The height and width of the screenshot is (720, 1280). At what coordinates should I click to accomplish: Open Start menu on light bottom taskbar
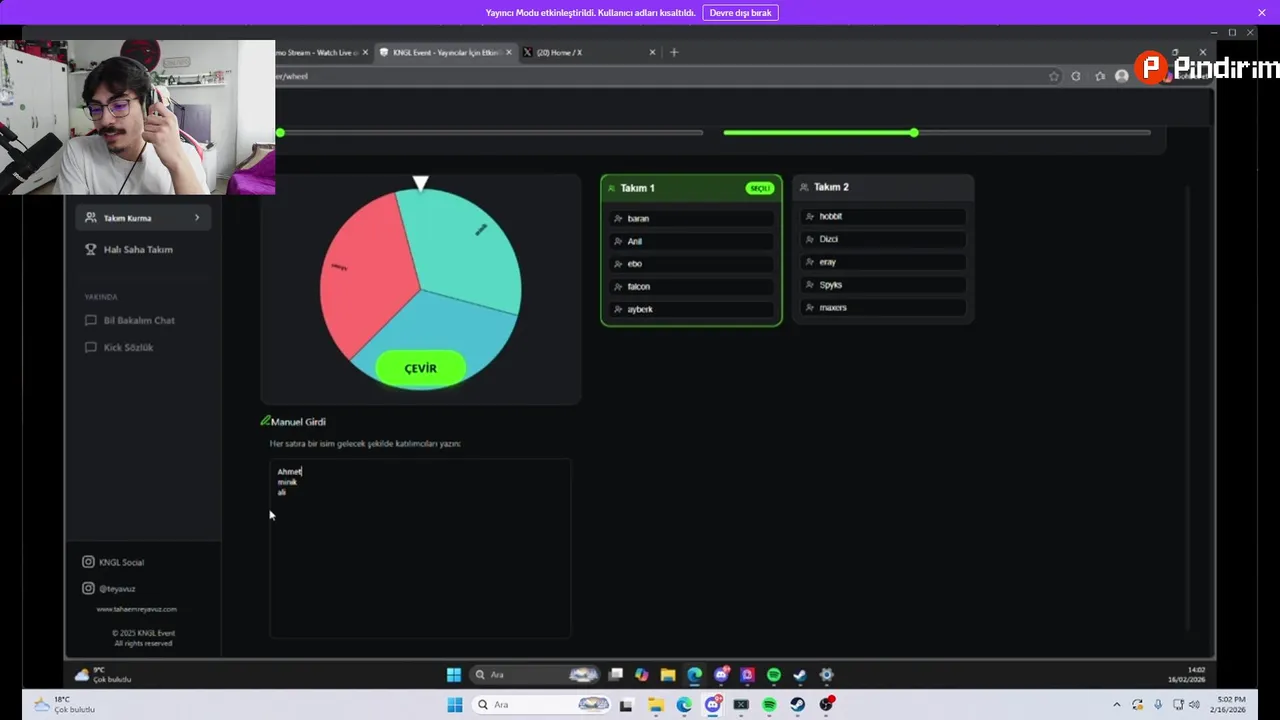[x=454, y=705]
